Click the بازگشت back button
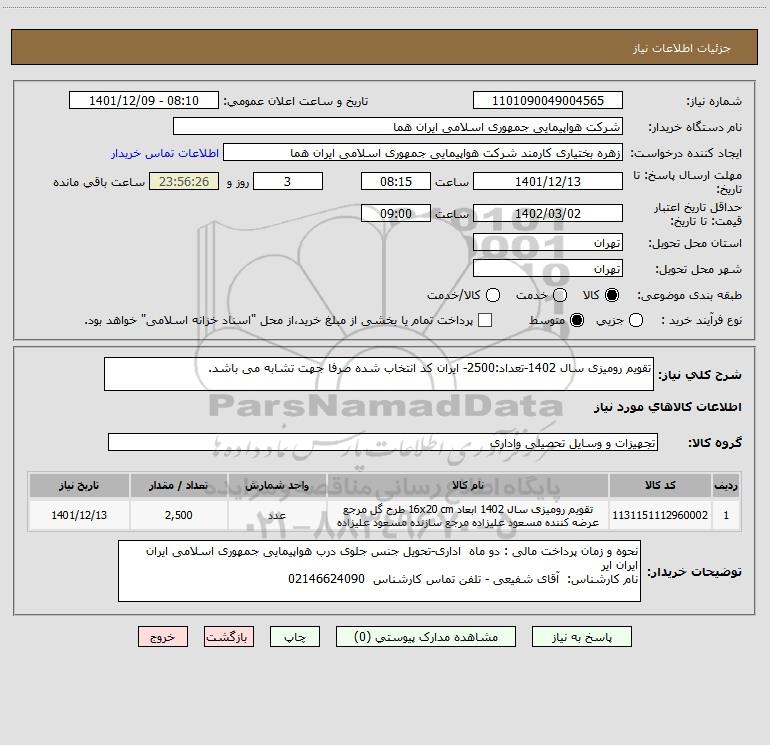770x745 pixels. pos(229,636)
